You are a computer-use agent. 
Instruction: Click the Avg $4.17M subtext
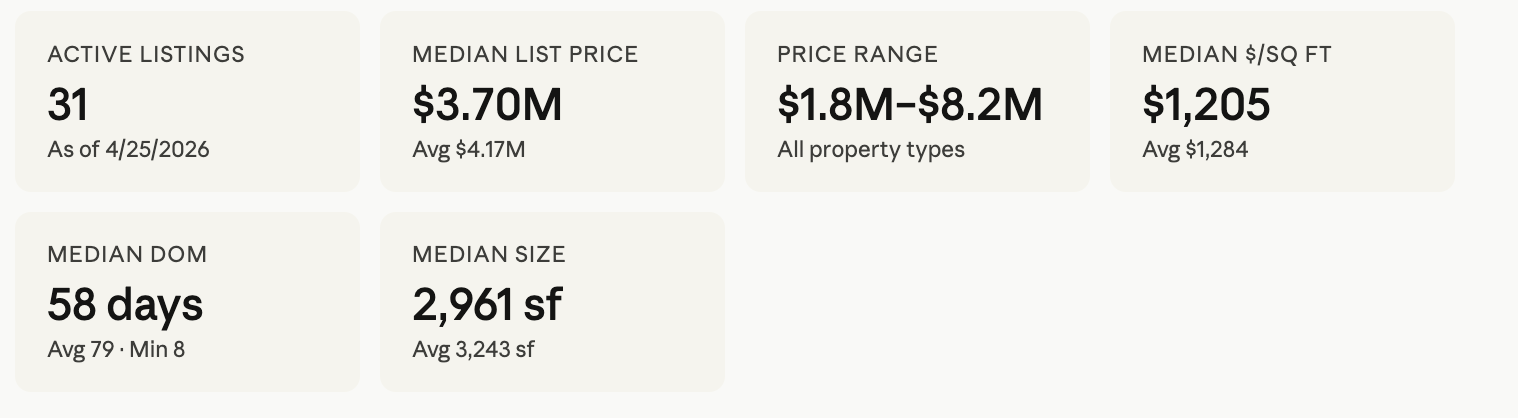[x=468, y=150]
